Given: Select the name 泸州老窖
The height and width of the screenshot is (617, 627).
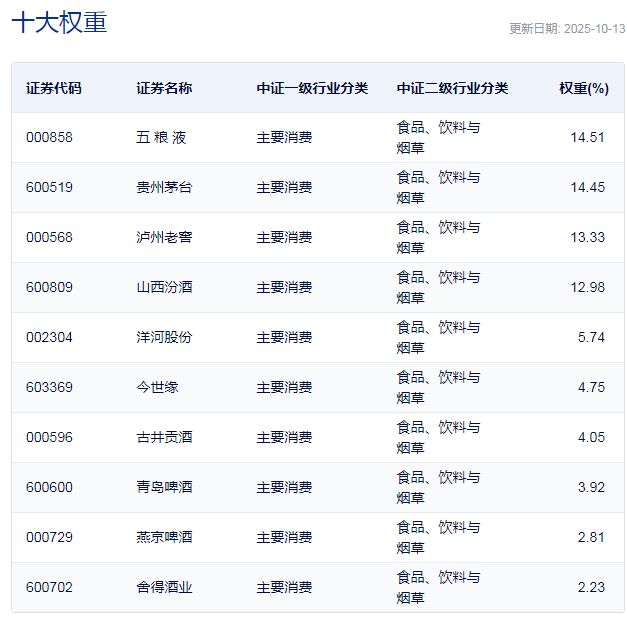Looking at the screenshot, I should (x=164, y=237).
